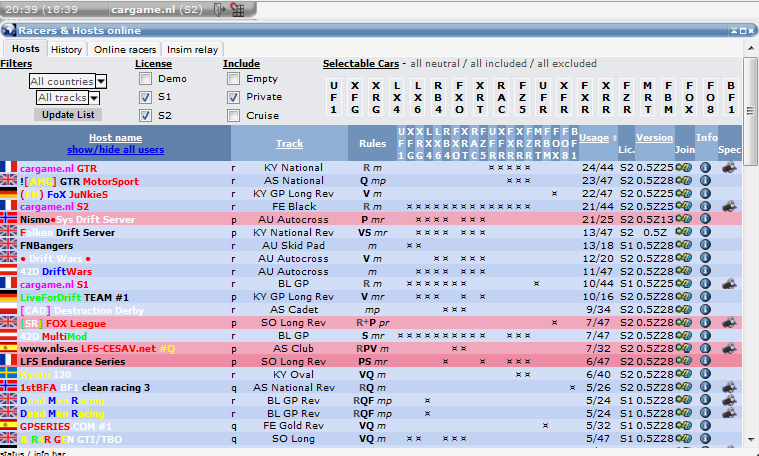Toggle the BF1 selectable car

click(731, 97)
